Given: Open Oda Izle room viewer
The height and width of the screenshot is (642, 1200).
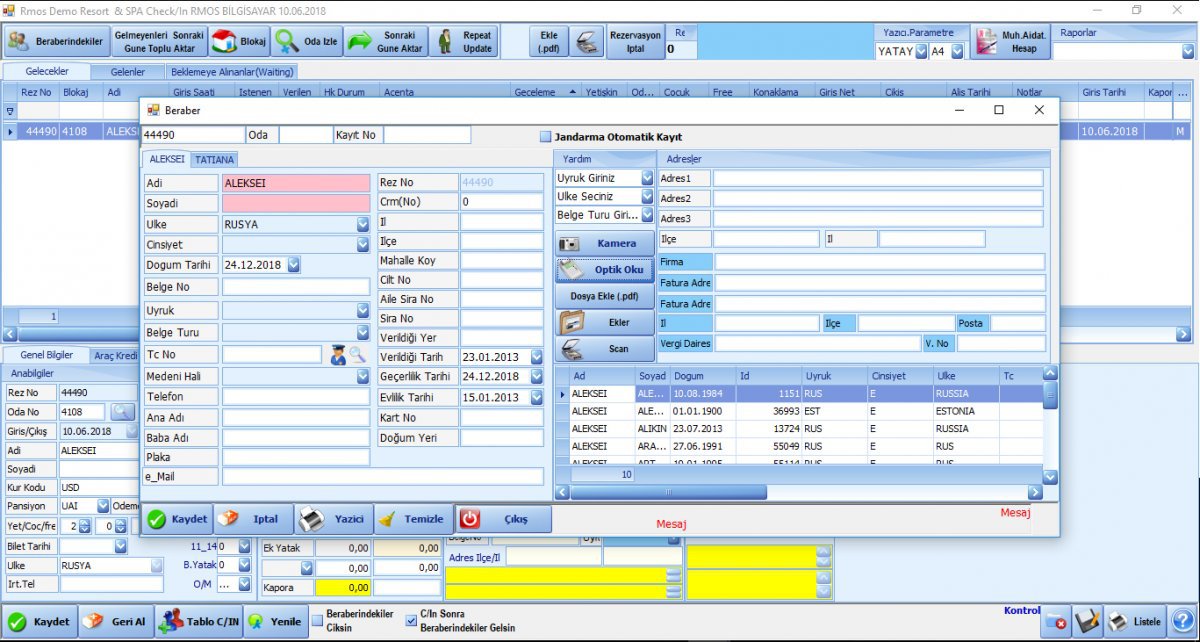Looking at the screenshot, I should tap(309, 41).
